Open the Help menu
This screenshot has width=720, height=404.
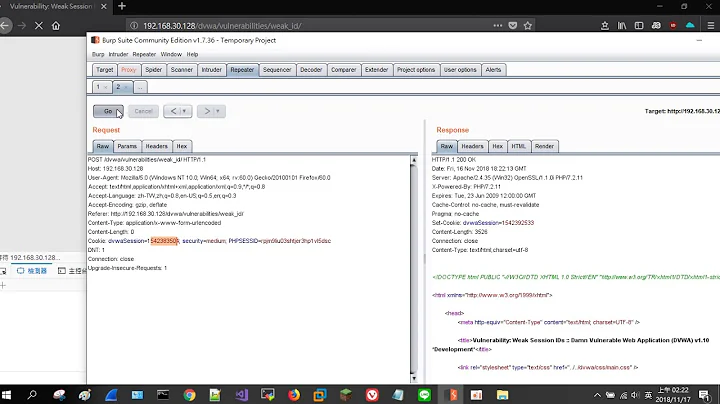tap(192, 54)
